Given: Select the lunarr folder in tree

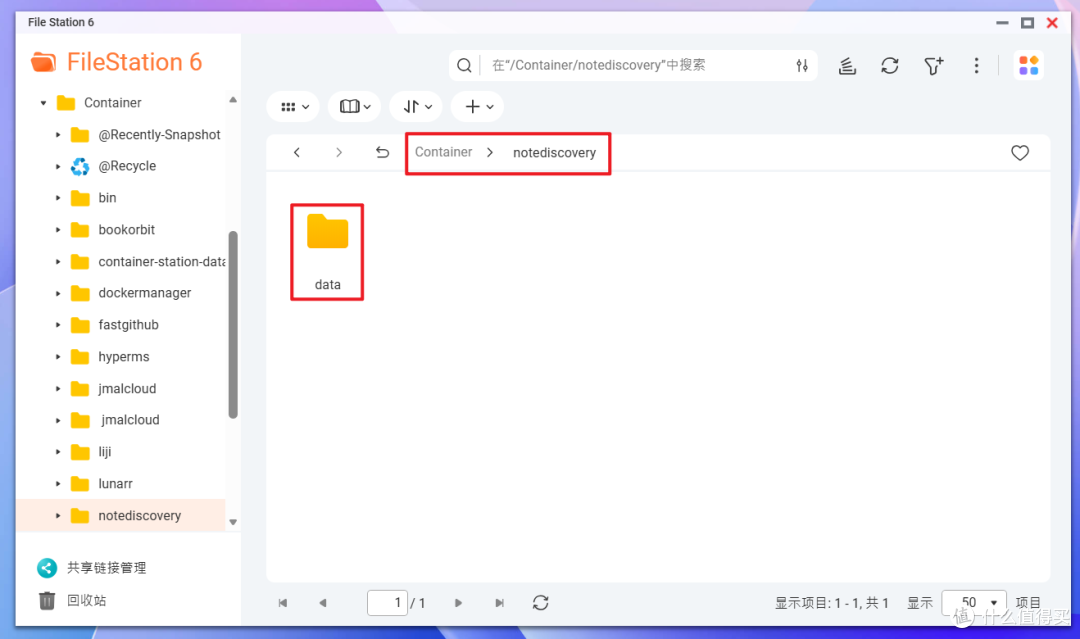Looking at the screenshot, I should pos(115,484).
